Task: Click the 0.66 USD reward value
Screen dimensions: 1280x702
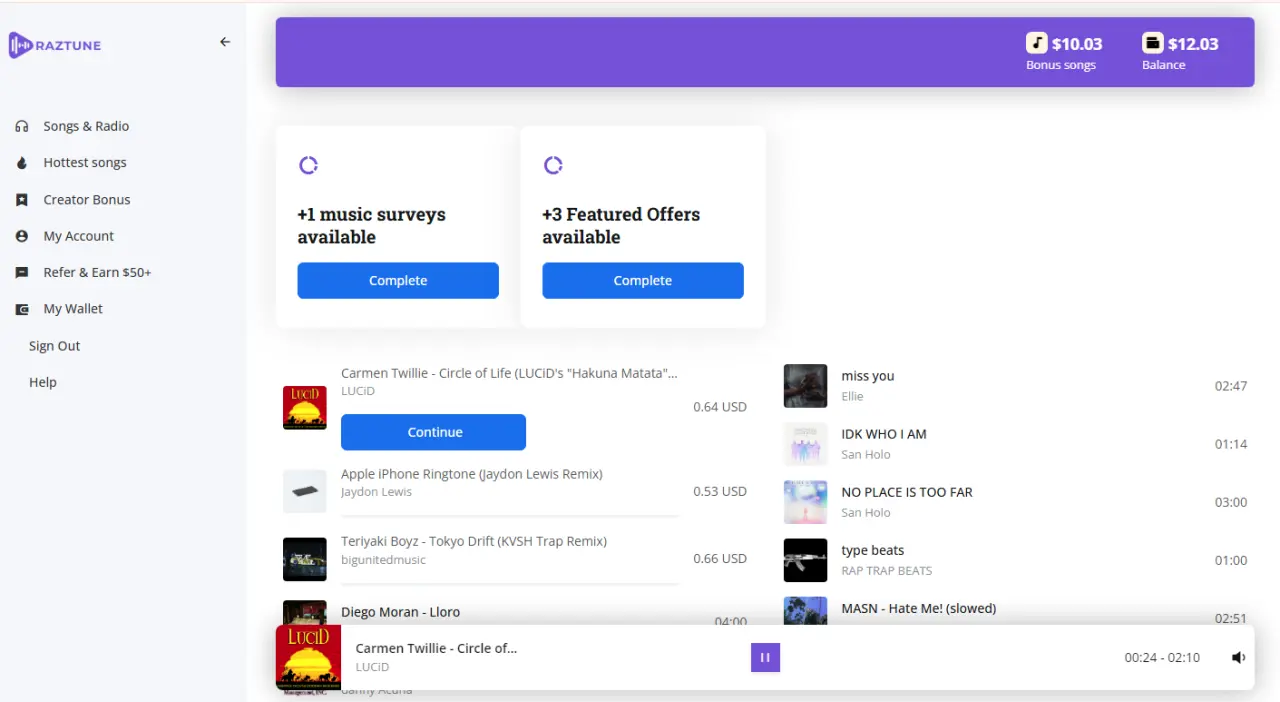Action: coord(720,558)
